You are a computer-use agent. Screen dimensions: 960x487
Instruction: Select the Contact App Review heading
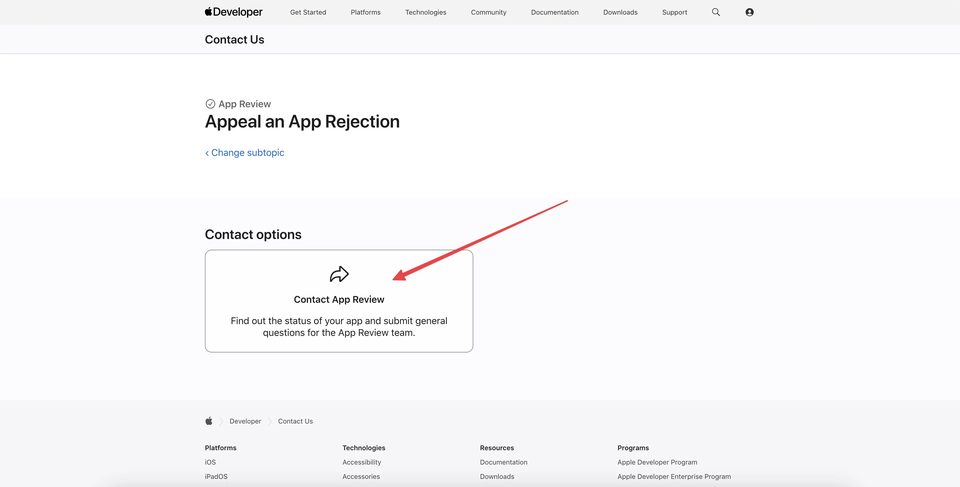tap(339, 300)
